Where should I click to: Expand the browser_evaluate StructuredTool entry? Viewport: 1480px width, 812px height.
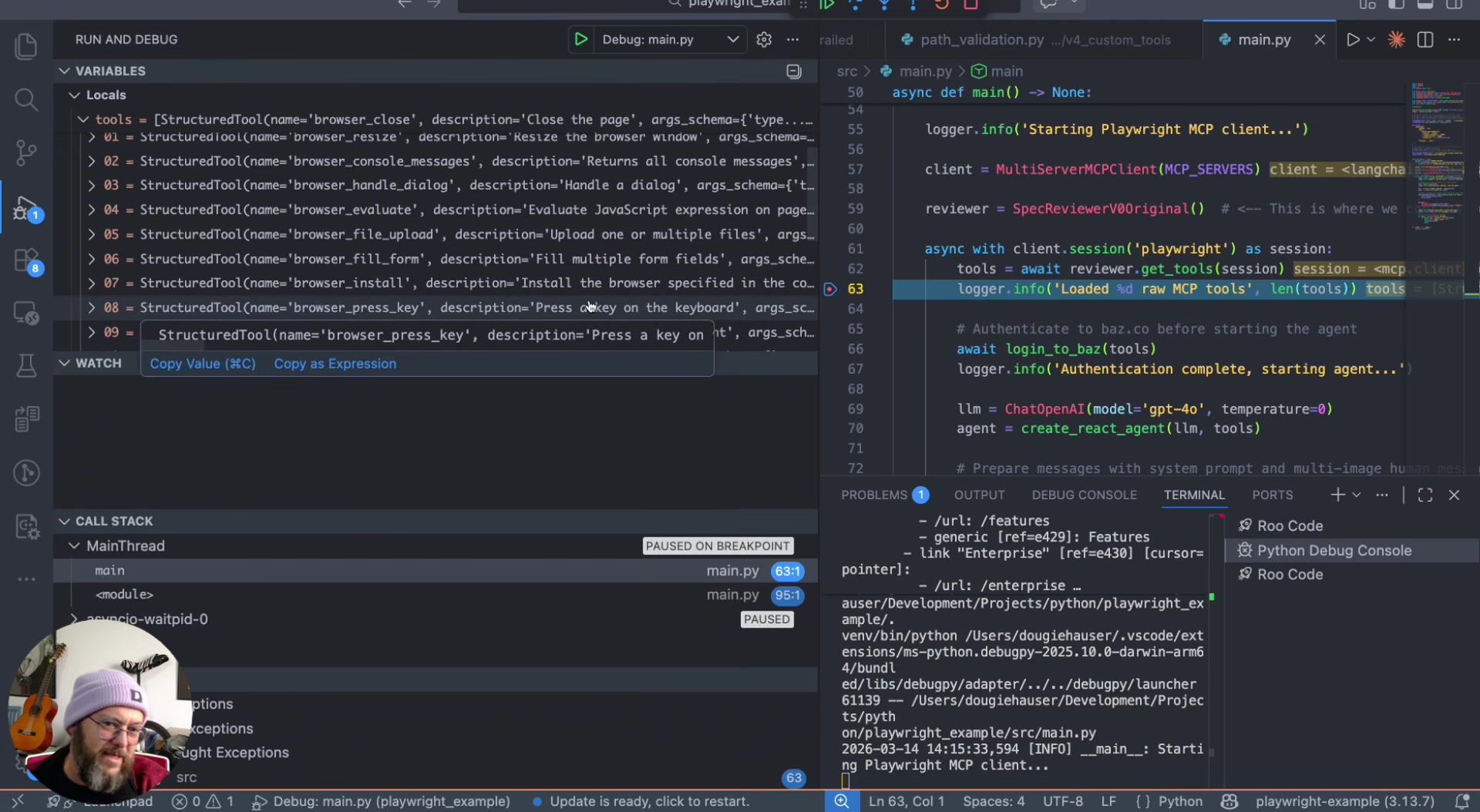tap(90, 210)
